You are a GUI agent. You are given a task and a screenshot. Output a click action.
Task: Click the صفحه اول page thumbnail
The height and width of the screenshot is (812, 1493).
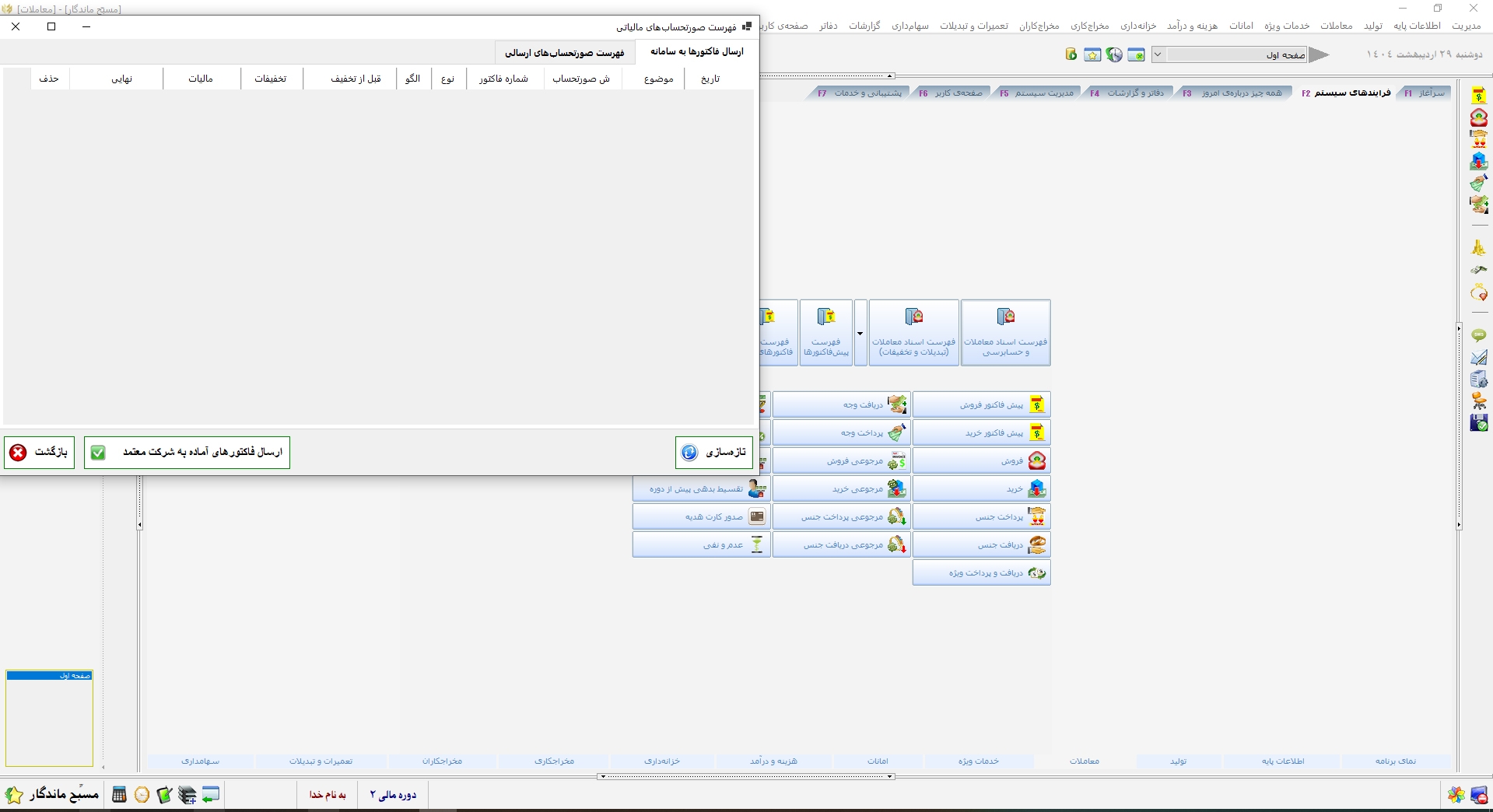49,719
